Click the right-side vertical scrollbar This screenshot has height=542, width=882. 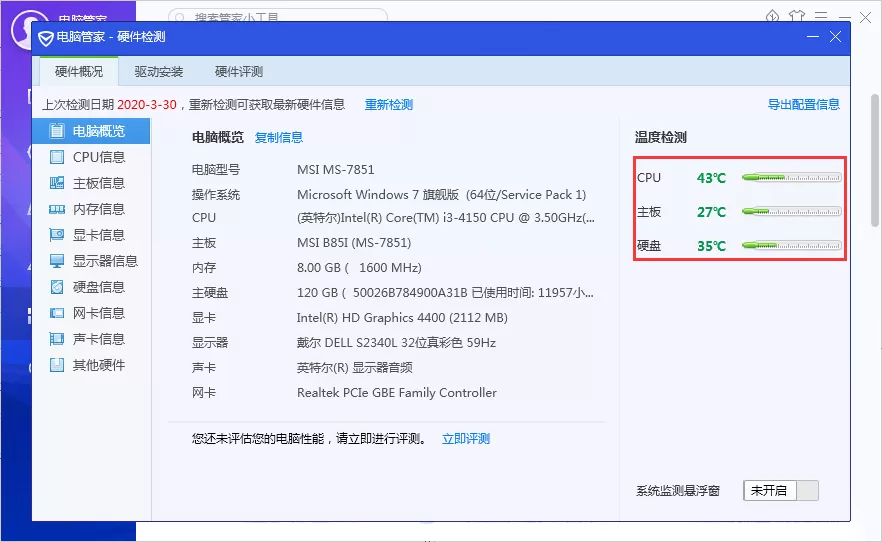pyautogui.click(x=874, y=160)
